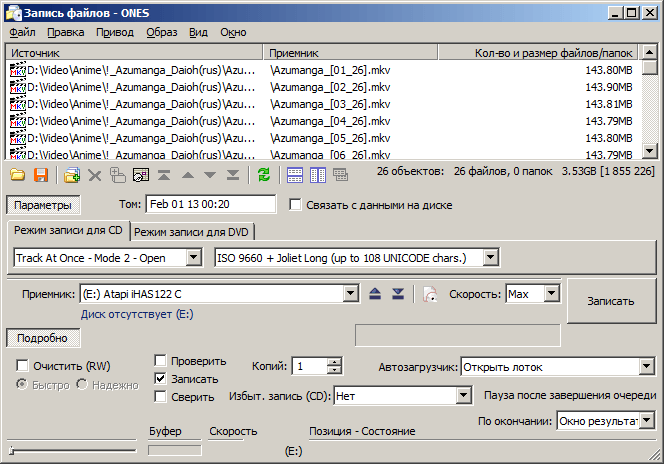Open the Скорость Max speed dropdown
Image resolution: width=664 pixels, height=464 pixels.
[x=550, y=293]
